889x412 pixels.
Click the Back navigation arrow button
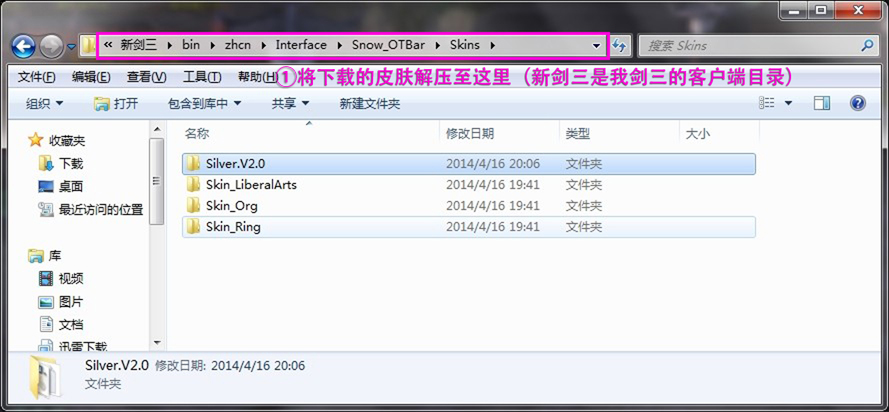pyautogui.click(x=23, y=46)
